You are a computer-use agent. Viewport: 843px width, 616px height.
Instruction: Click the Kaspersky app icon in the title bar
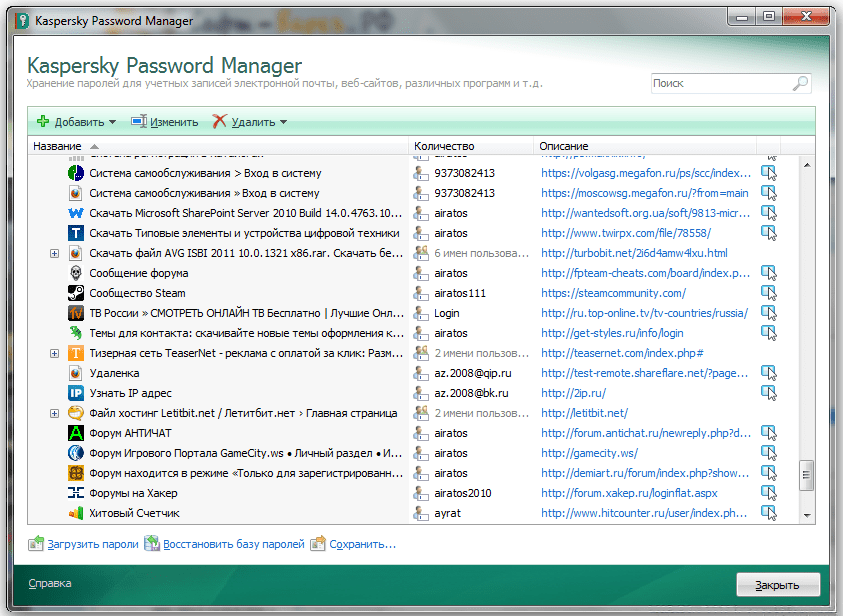[x=22, y=21]
